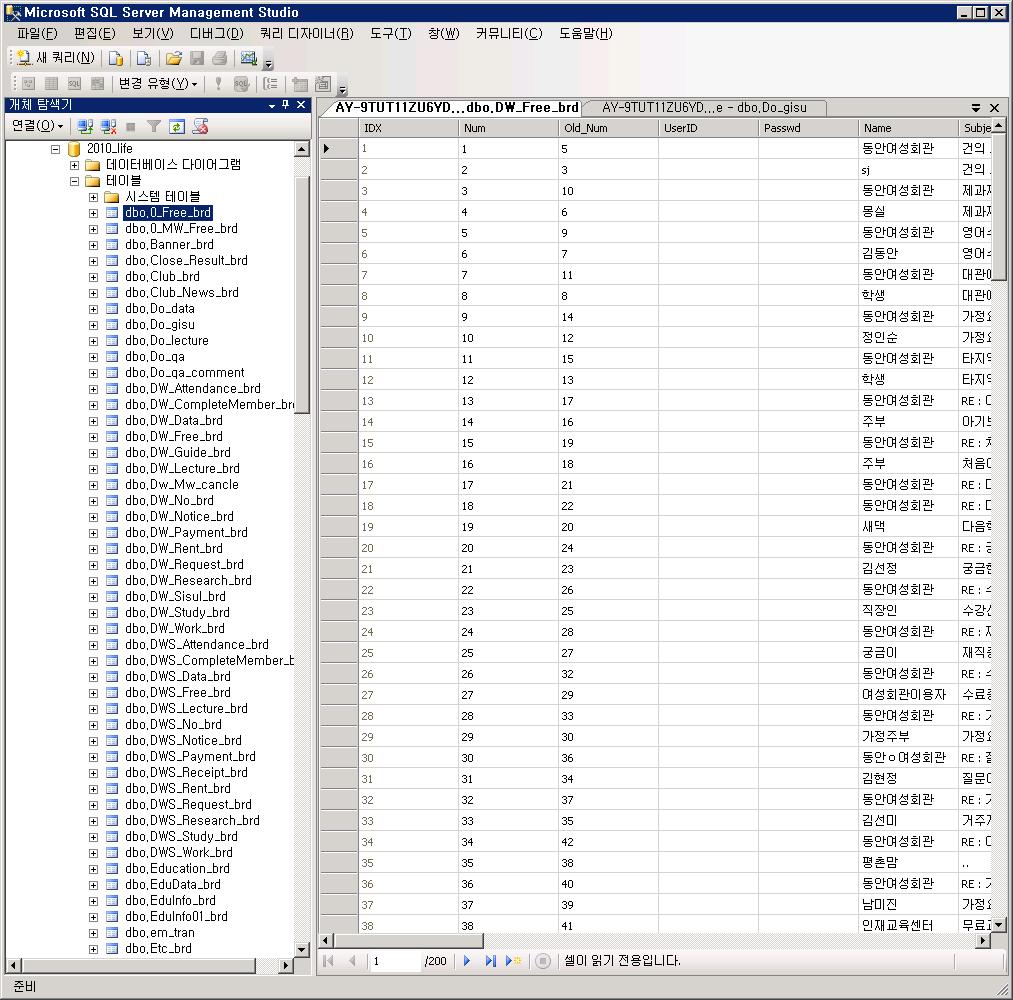Image resolution: width=1013 pixels, height=1000 pixels.
Task: Click the horizontal scrollbar thumb of the grid
Action: 408,941
